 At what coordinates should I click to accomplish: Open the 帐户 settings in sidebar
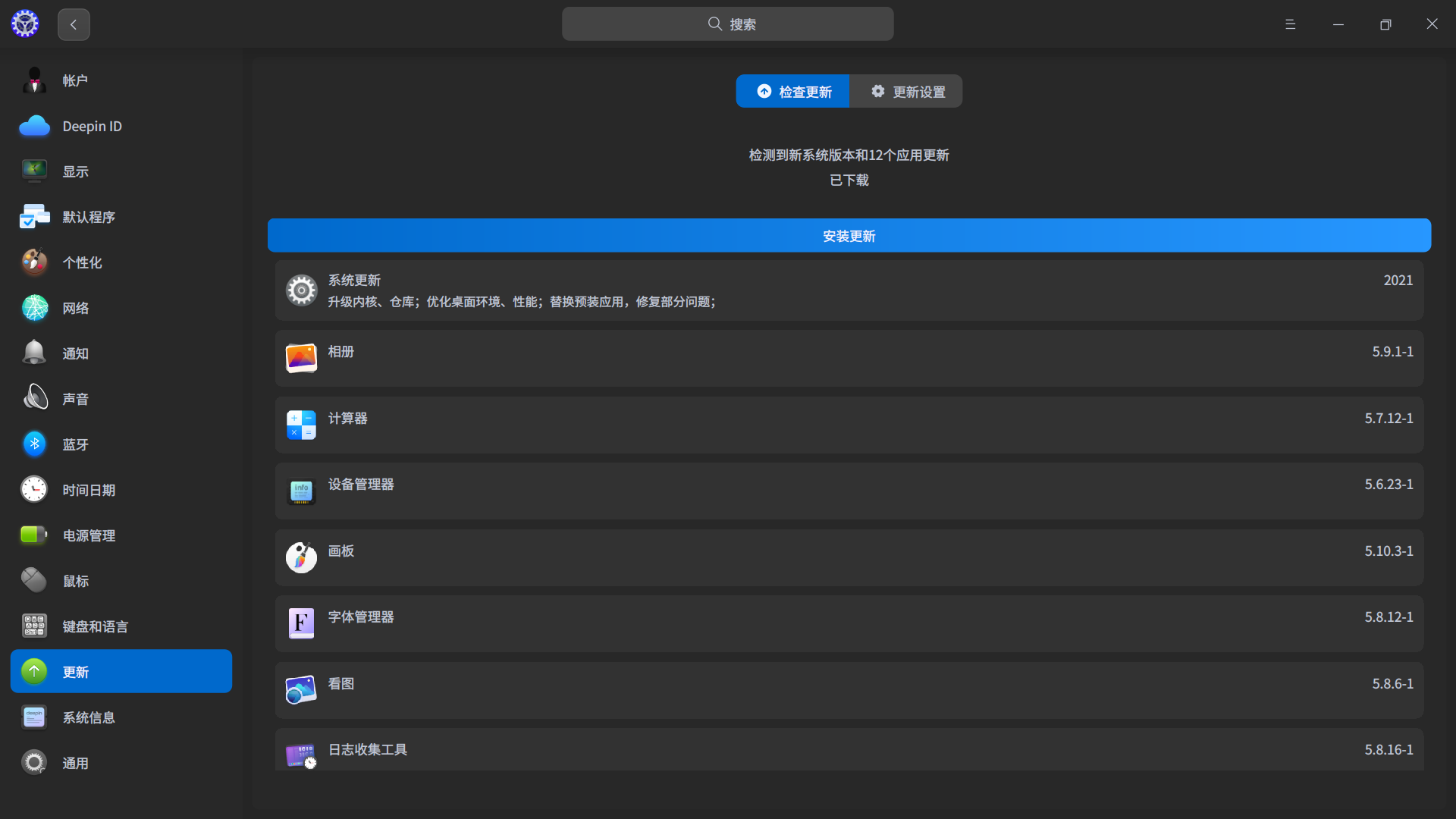pos(74,80)
